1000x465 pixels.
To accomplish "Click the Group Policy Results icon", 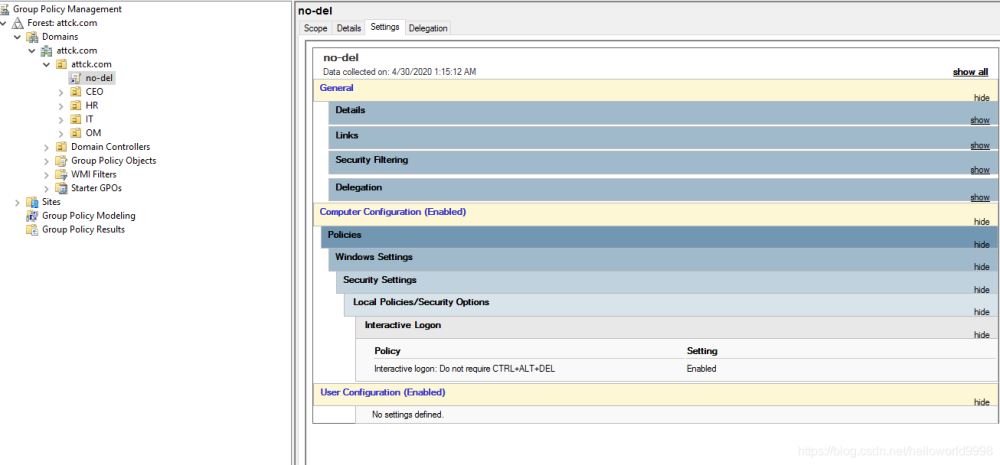I will (x=32, y=230).
